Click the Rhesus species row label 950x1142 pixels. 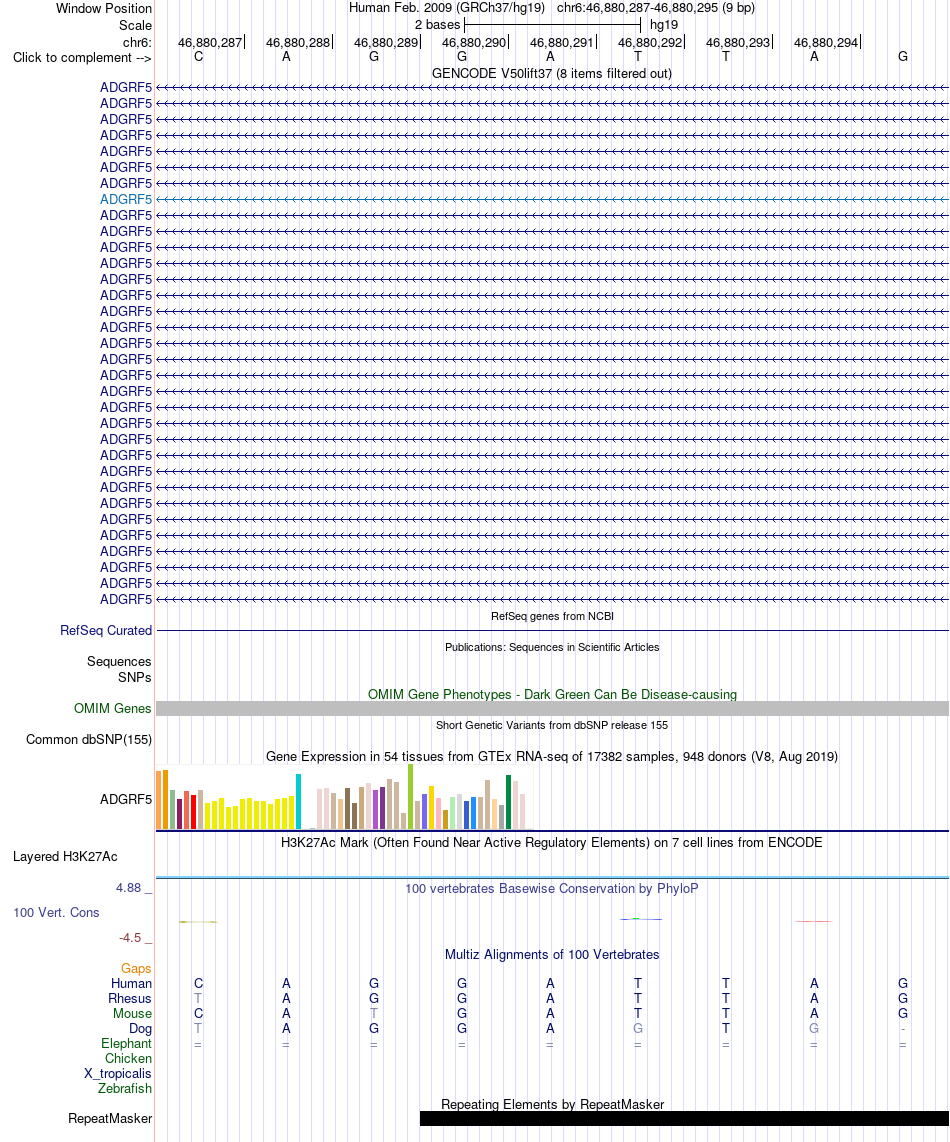point(130,999)
